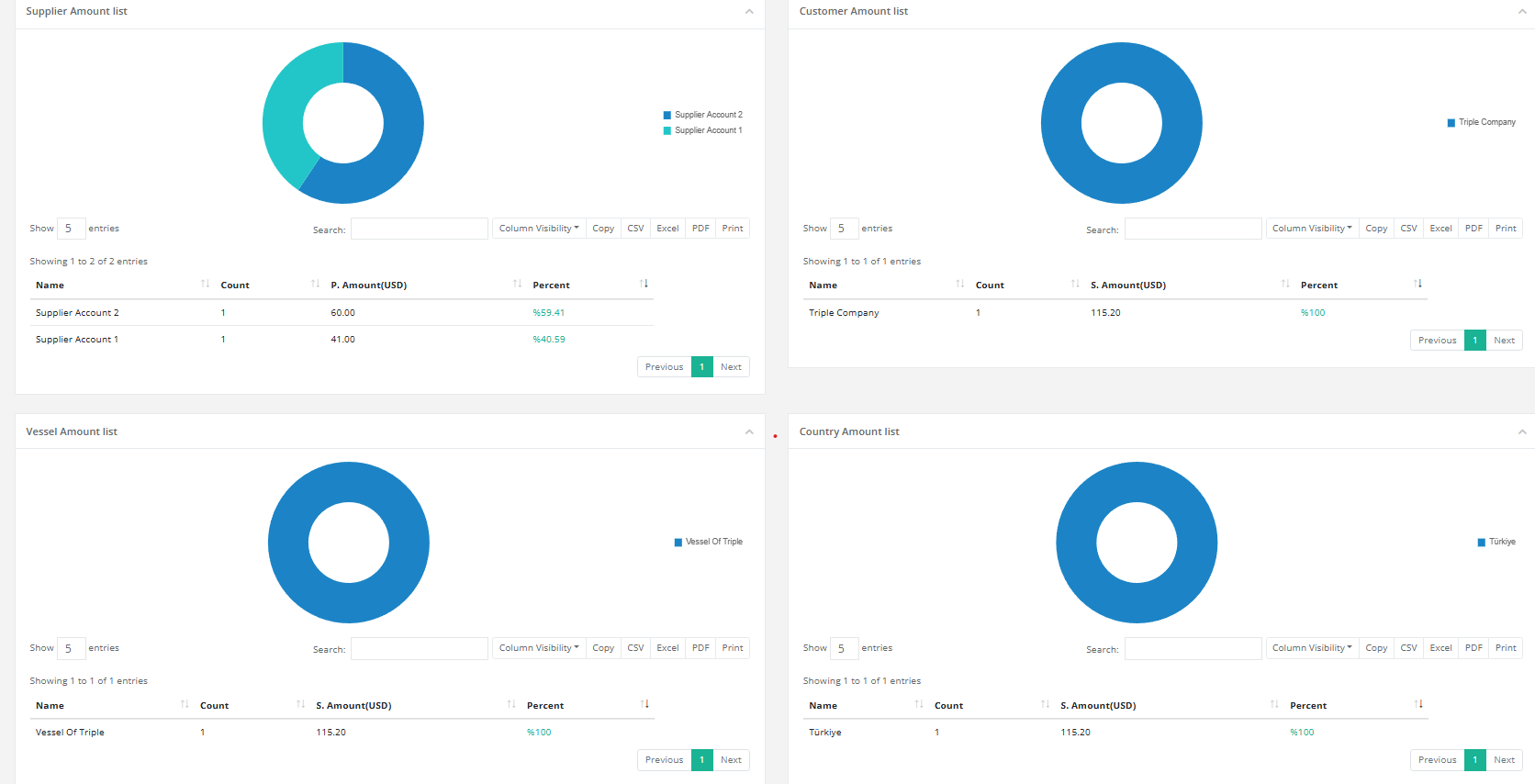This screenshot has width=1535, height=784.
Task: Download Country Amount list as PDF
Action: 1473,648
